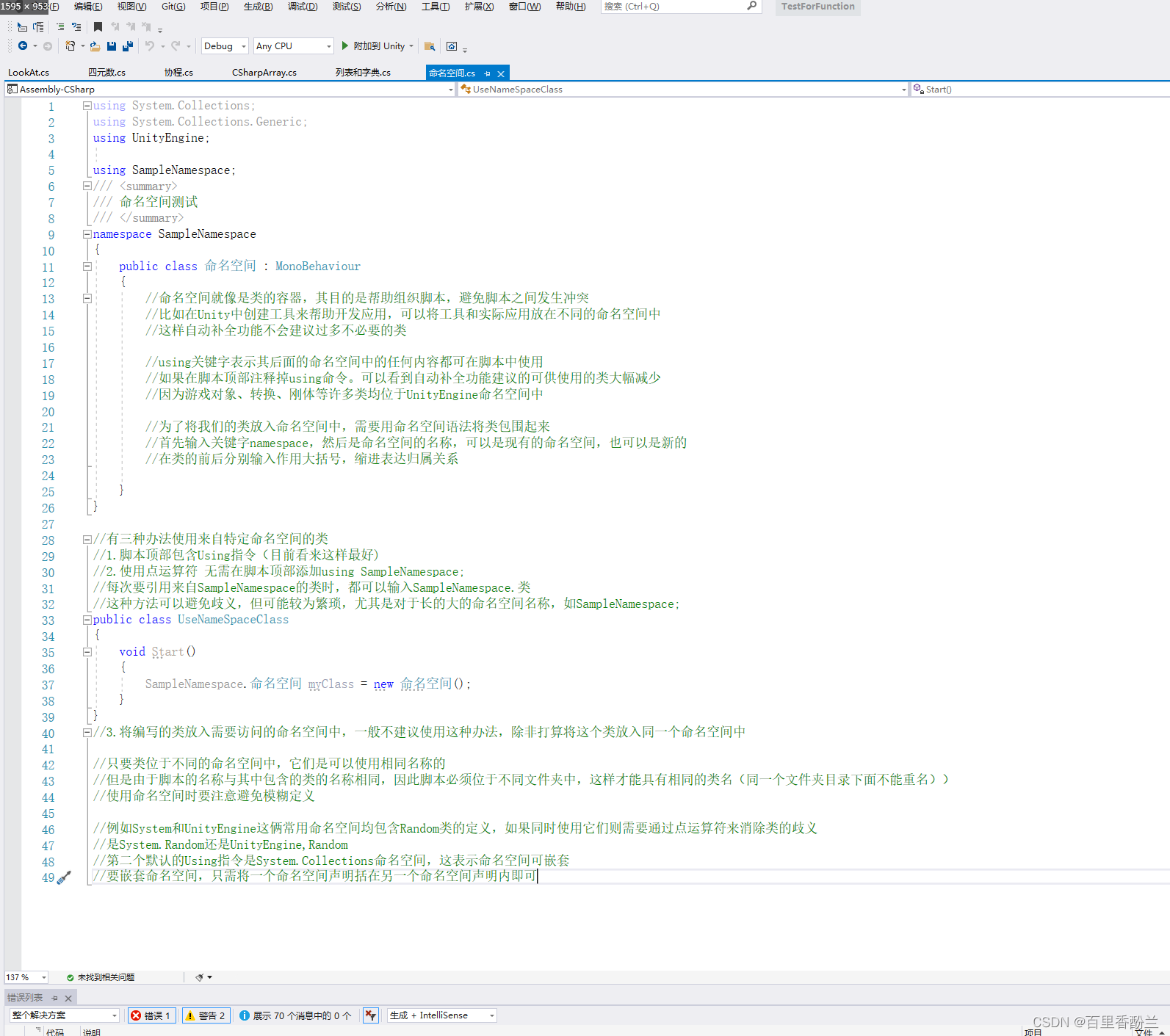Image resolution: width=1170 pixels, height=1036 pixels.
Task: Close the 错误列表 panel
Action: [x=68, y=998]
